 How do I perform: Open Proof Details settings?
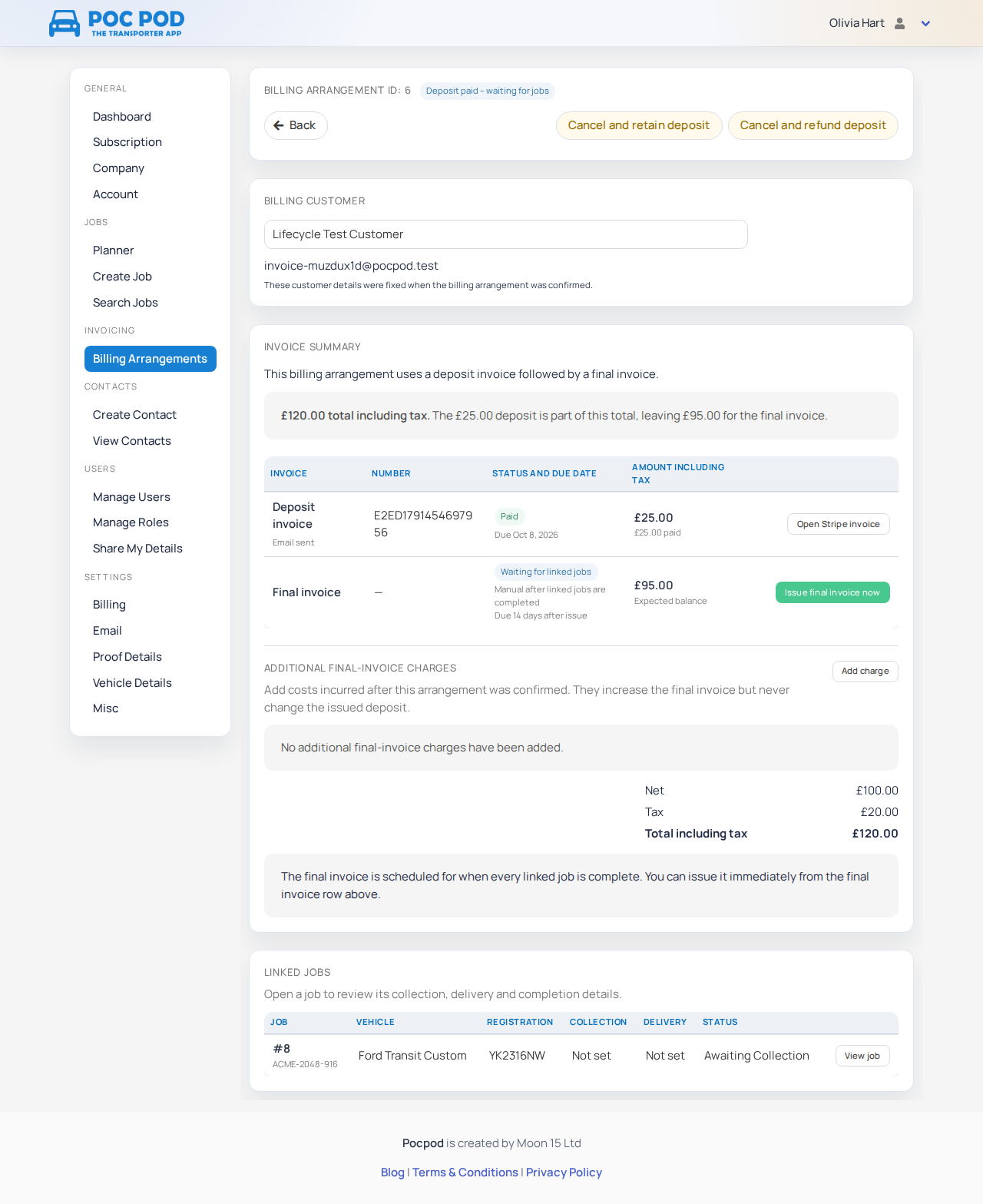127,657
